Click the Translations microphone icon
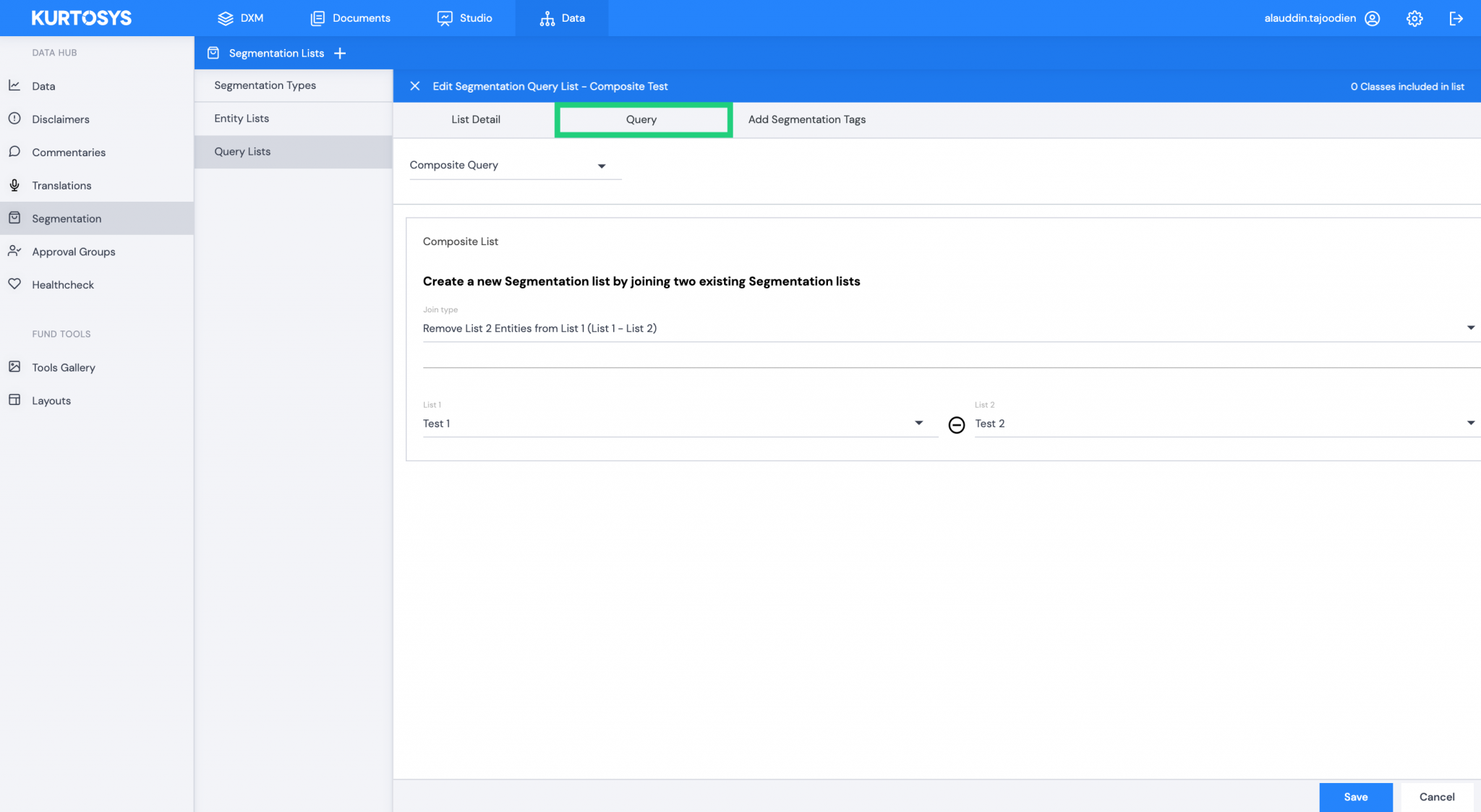Screen dimensions: 1481x812 15,185
